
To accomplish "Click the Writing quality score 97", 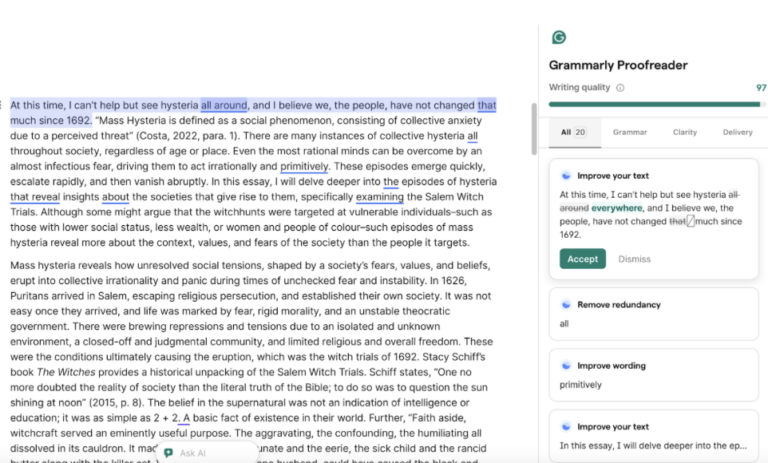I will click(761, 88).
